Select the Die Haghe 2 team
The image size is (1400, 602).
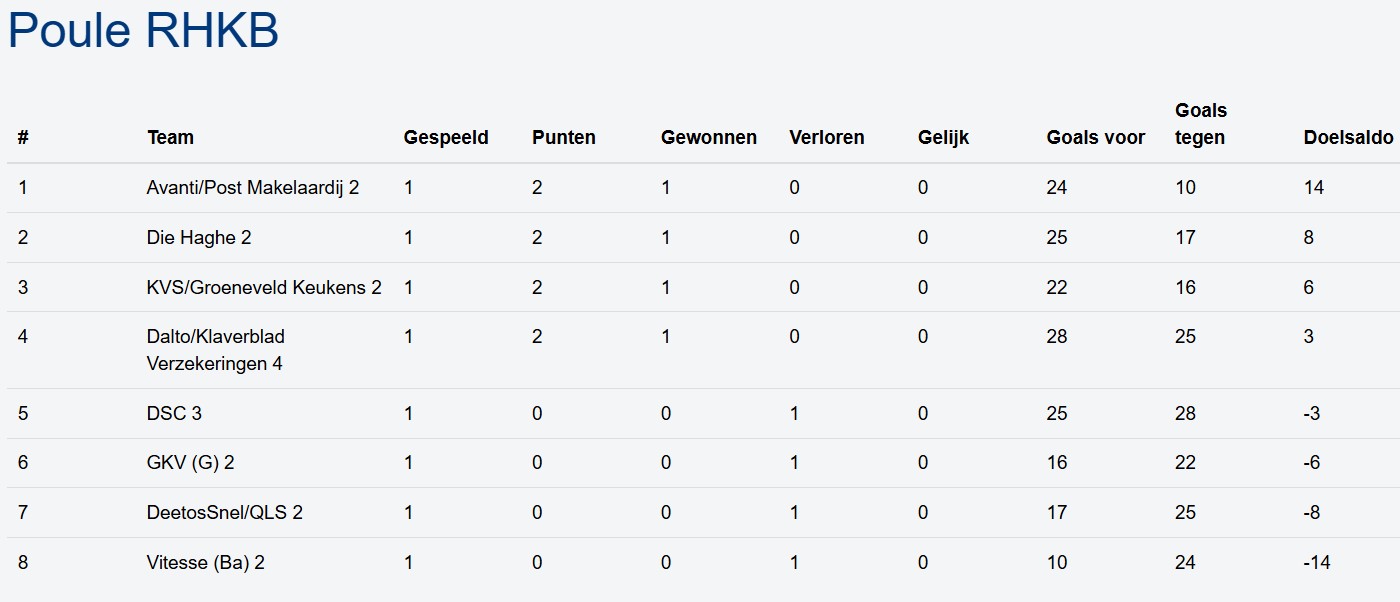pos(198,238)
